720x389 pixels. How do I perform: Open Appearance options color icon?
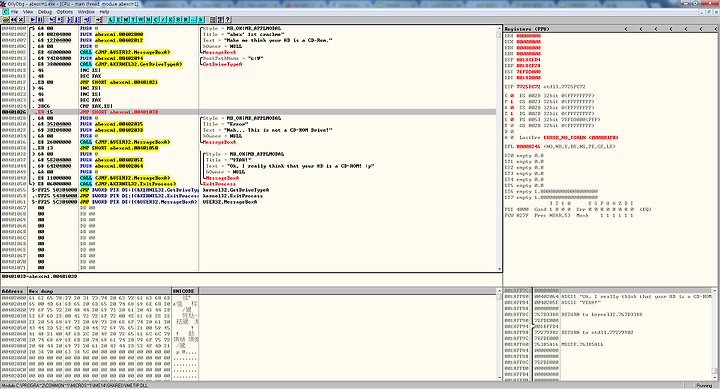pyautogui.click(x=220, y=20)
